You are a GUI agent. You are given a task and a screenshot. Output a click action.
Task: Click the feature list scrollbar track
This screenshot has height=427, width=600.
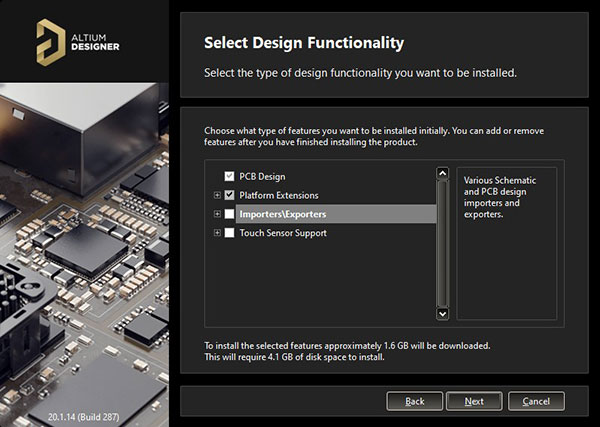point(442,243)
